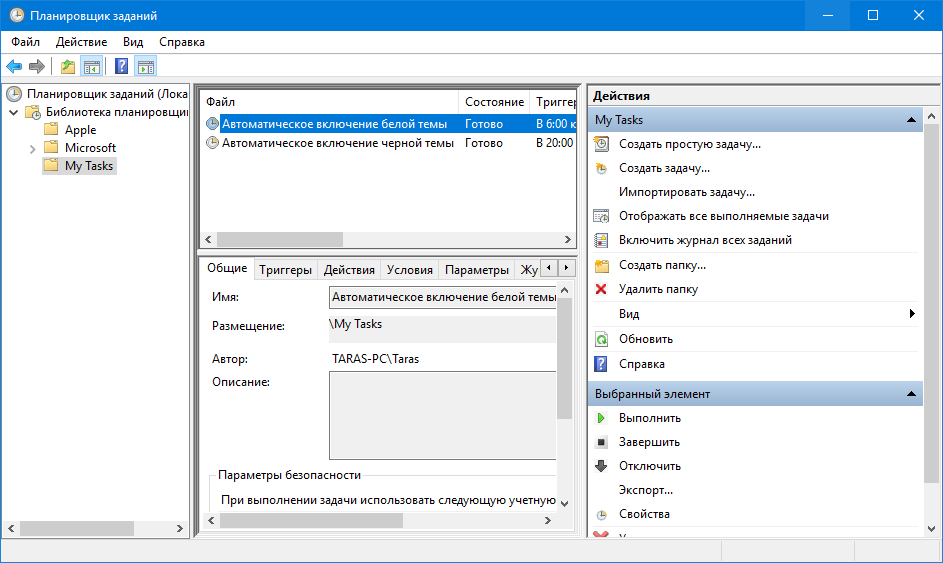Viewport: 943px width, 563px height.
Task: Click Импортировать задачу link
Action: (687, 192)
